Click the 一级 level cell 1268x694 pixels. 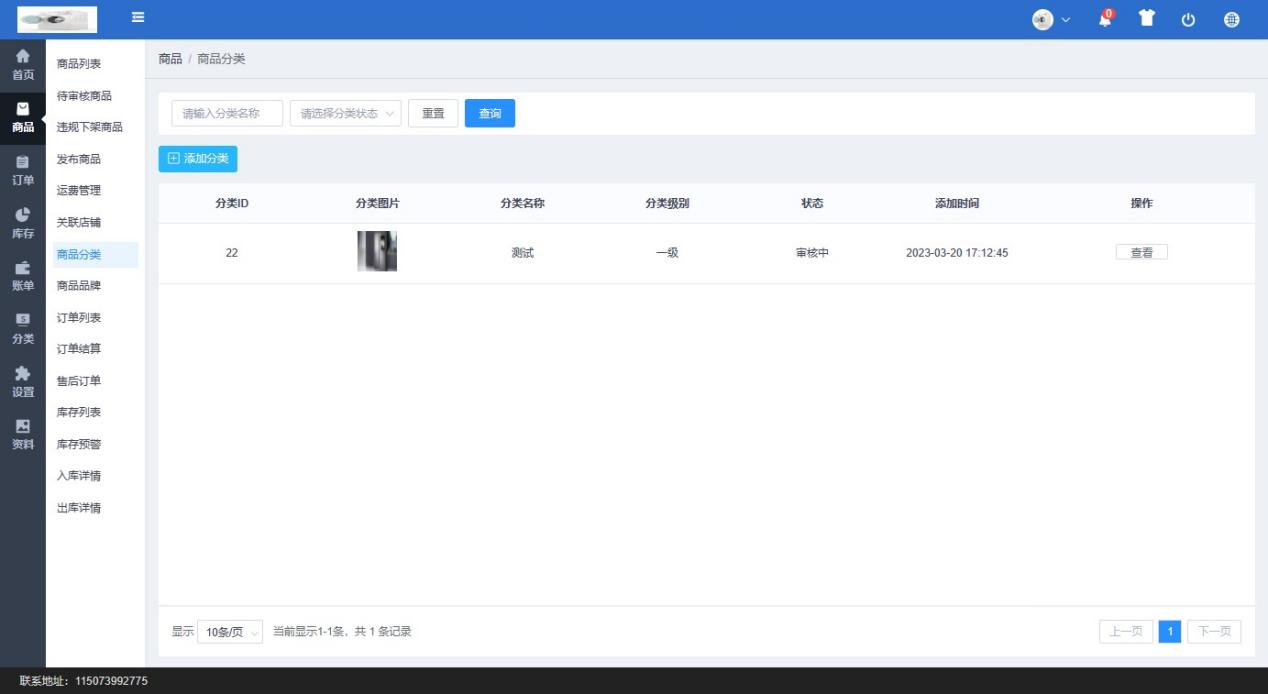(x=667, y=253)
